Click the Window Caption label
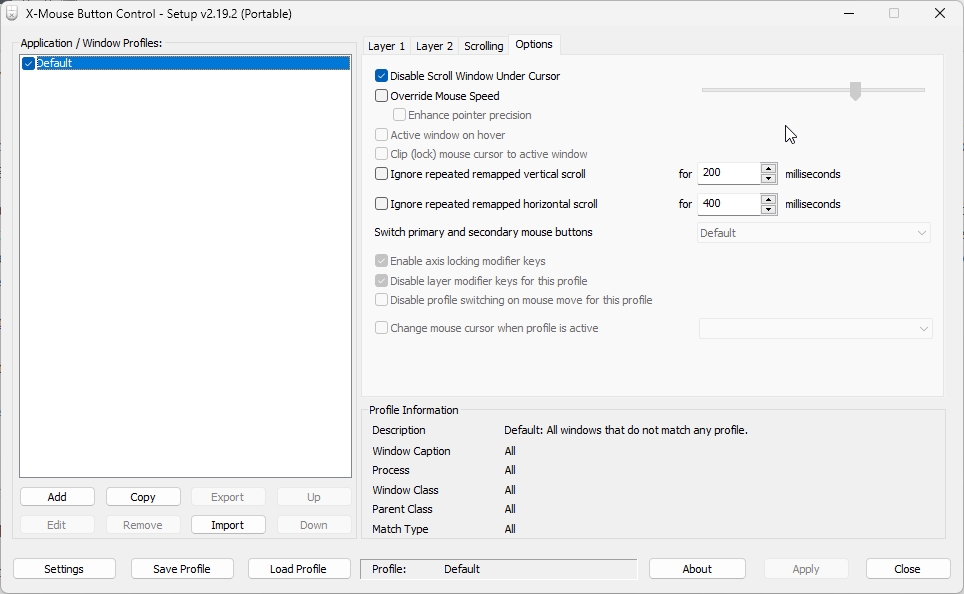This screenshot has height=594, width=964. pos(411,451)
